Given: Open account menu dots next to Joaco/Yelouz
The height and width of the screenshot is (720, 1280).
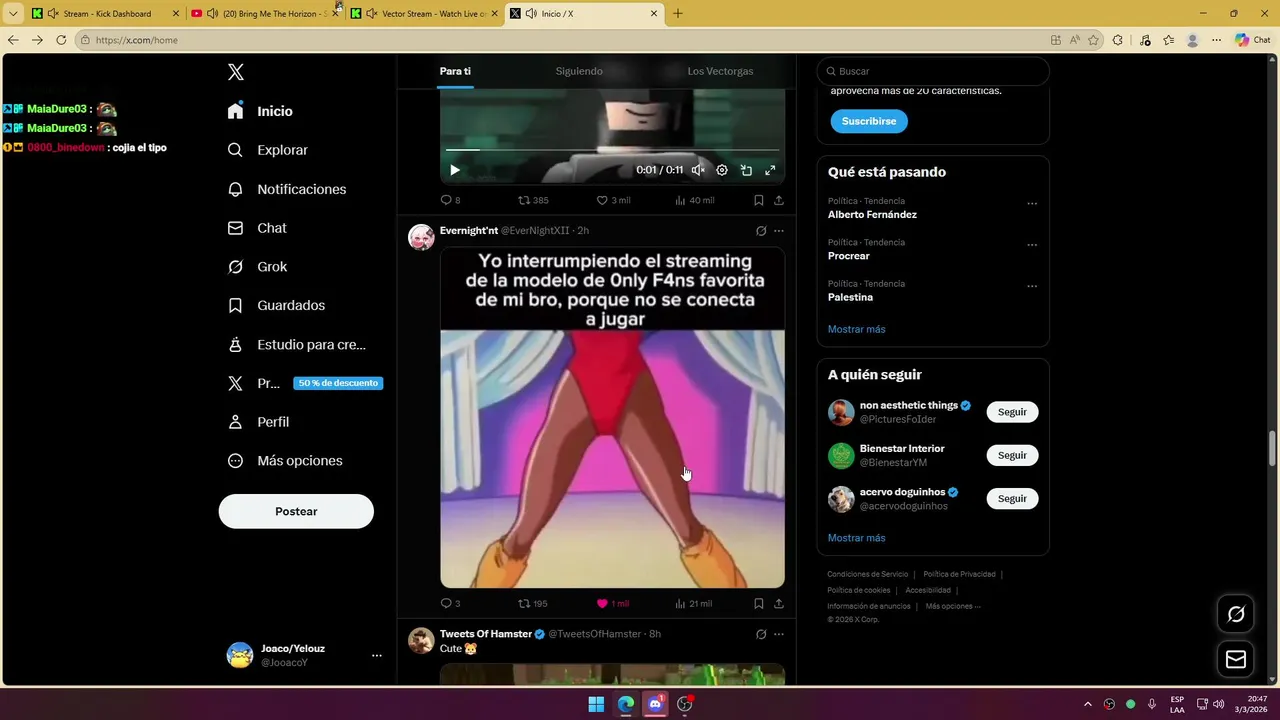Looking at the screenshot, I should 376,656.
